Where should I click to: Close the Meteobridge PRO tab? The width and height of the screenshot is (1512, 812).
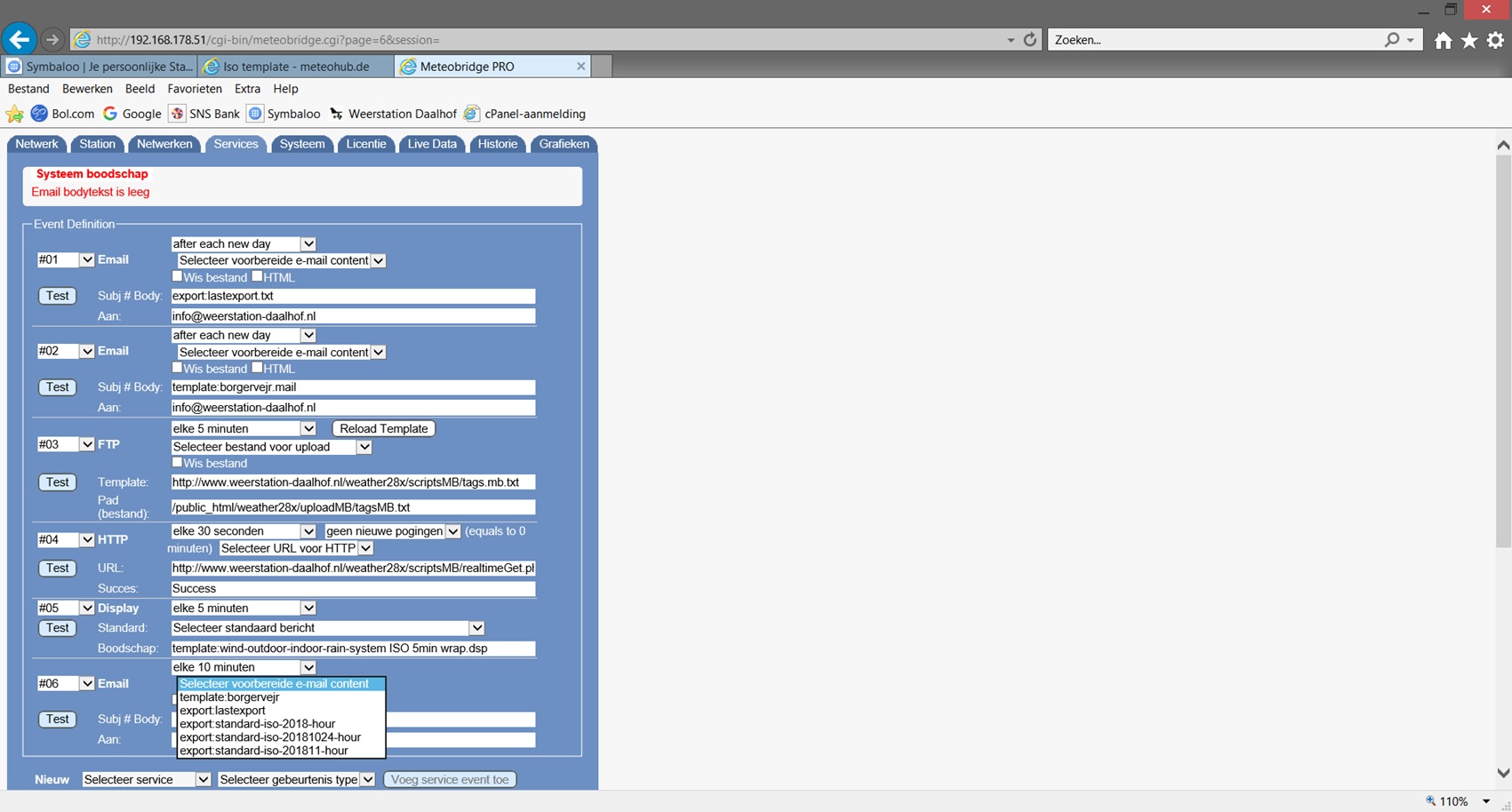click(581, 67)
